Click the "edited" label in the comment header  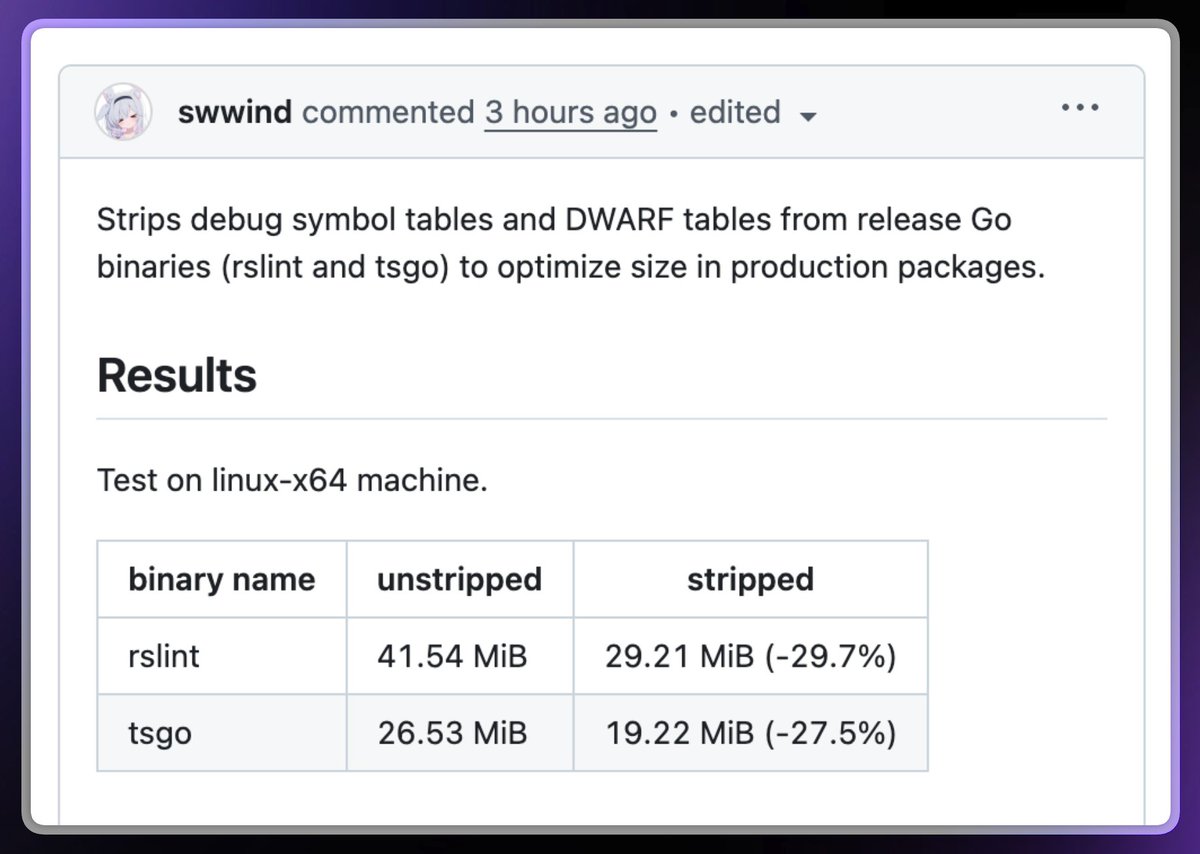point(735,112)
